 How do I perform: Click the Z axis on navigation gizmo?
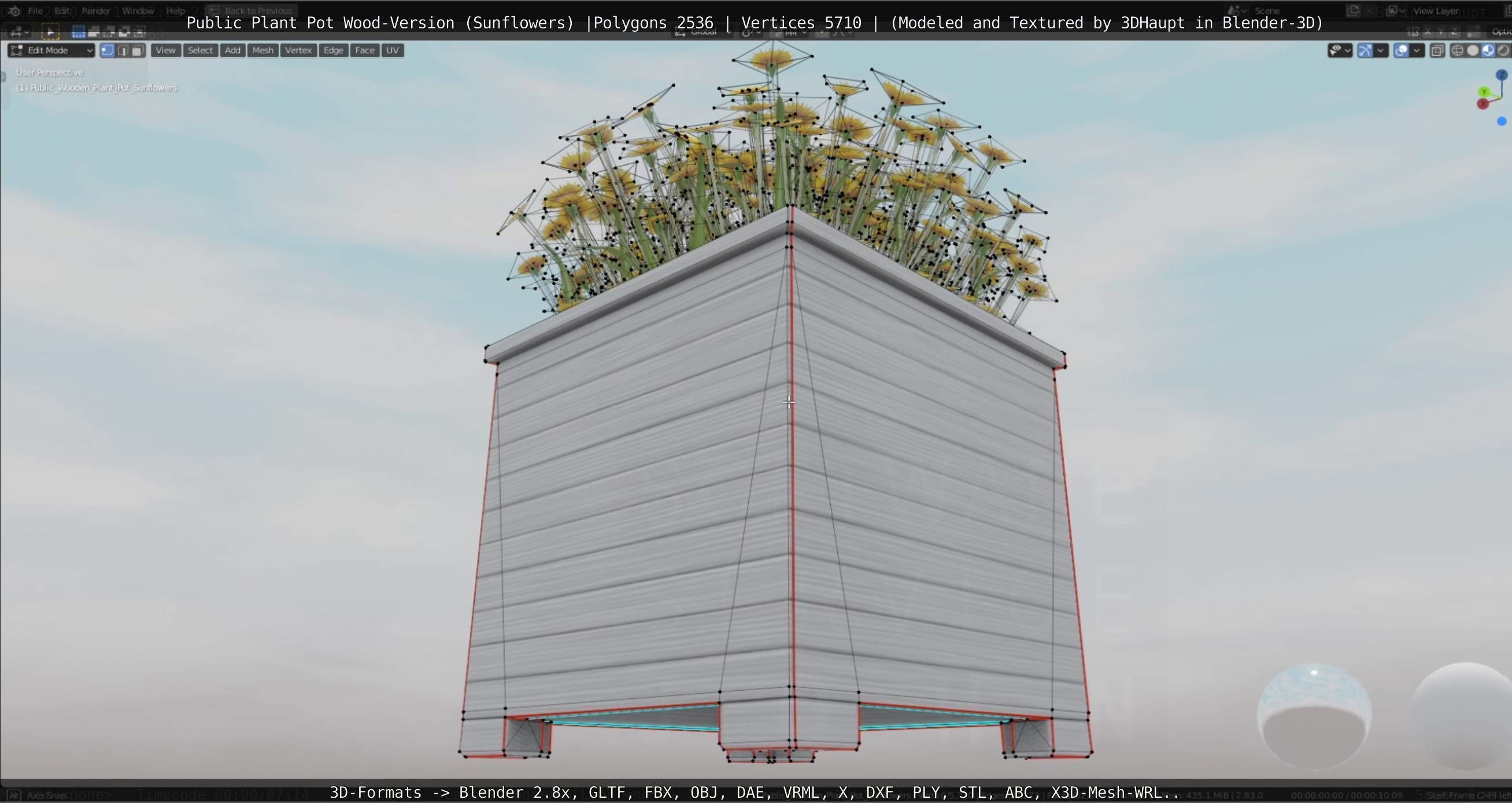[x=1502, y=75]
